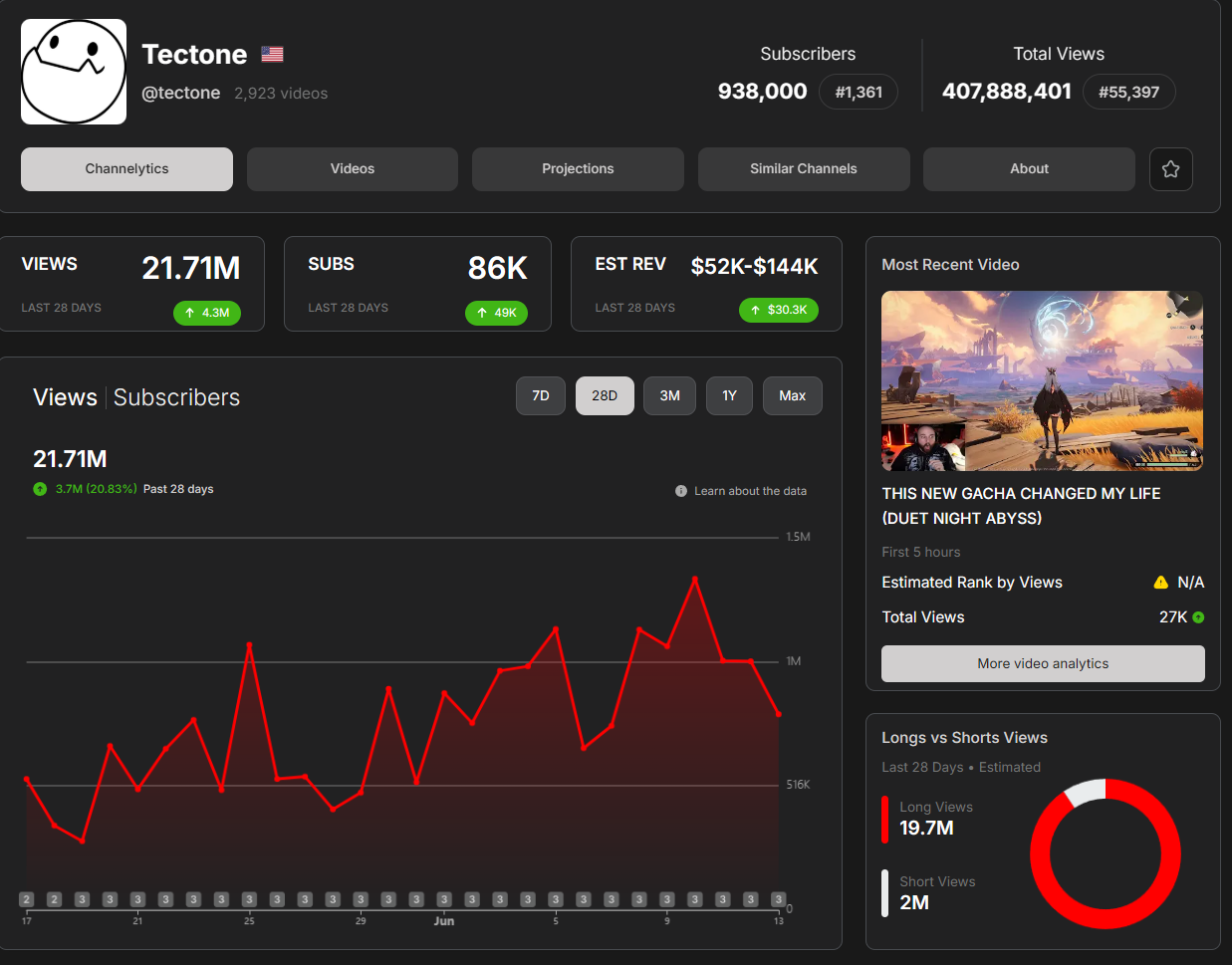Click the #55,397 total views rank badge
Screen dimensions: 1232x965
pyautogui.click(x=1128, y=93)
